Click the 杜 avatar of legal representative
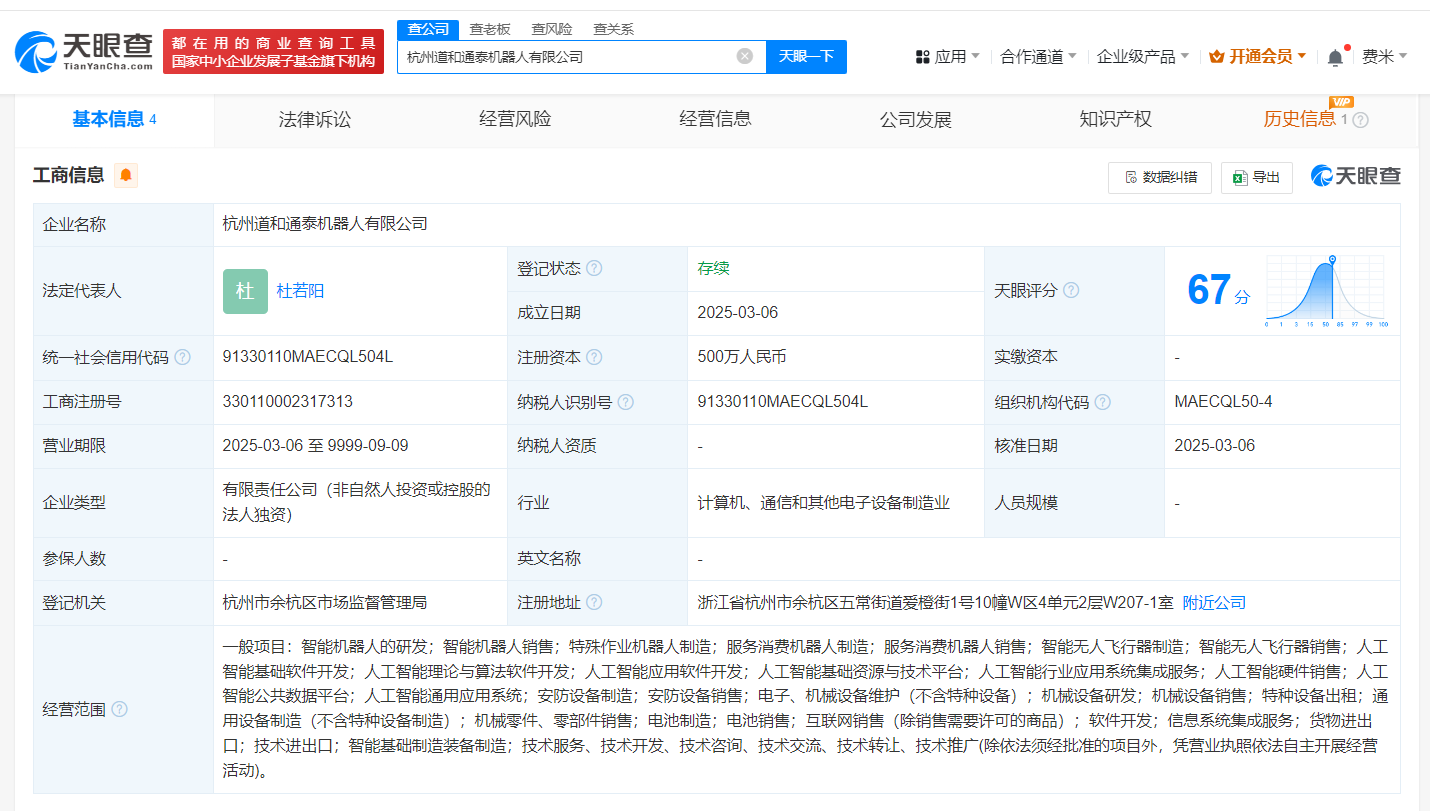Viewport: 1430px width, 811px height. (x=245, y=291)
